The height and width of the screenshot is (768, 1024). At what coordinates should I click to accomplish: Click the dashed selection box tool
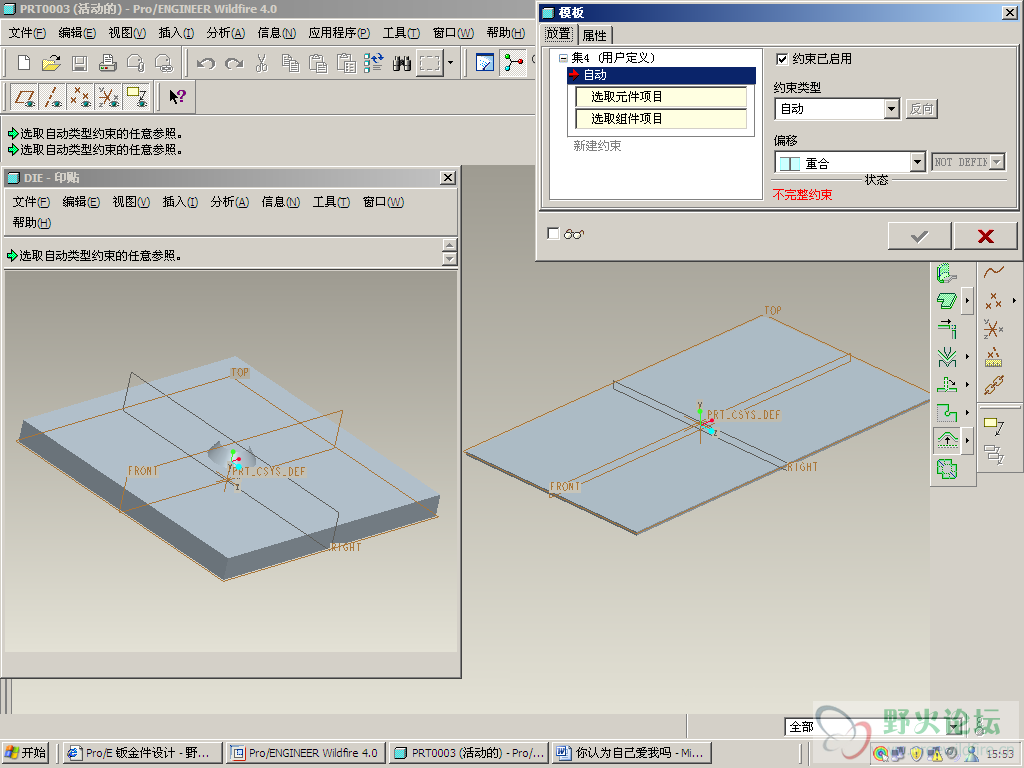(x=430, y=63)
